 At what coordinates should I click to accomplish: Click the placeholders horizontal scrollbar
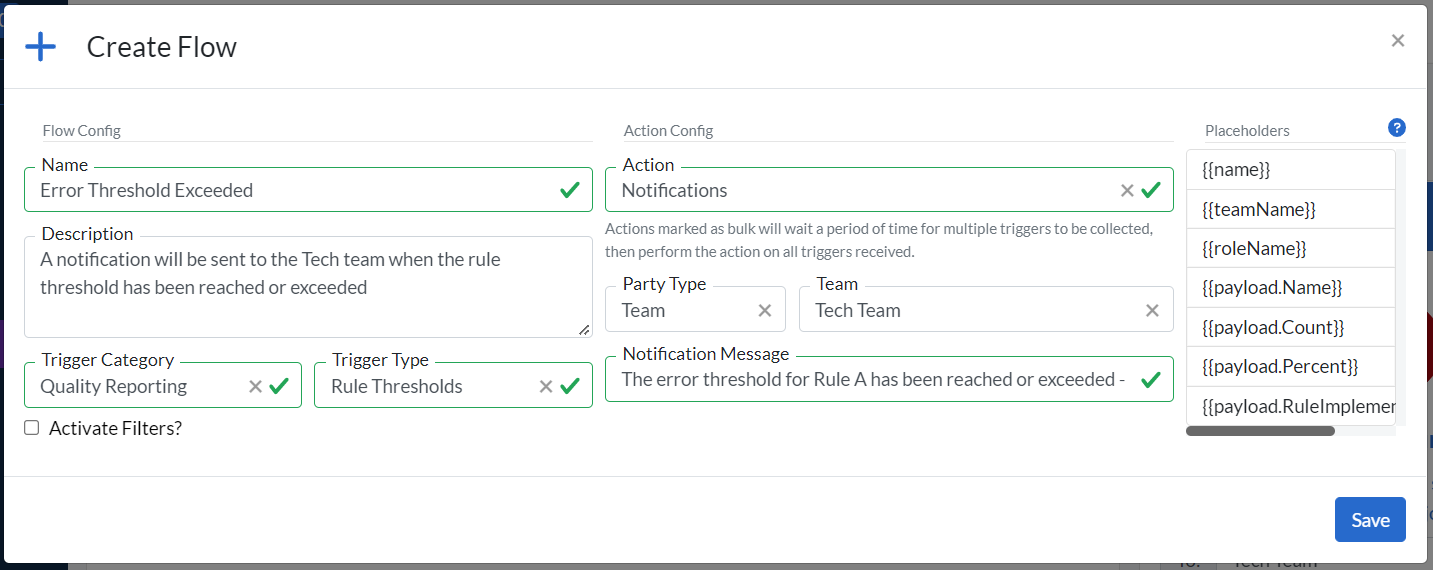click(x=1260, y=431)
